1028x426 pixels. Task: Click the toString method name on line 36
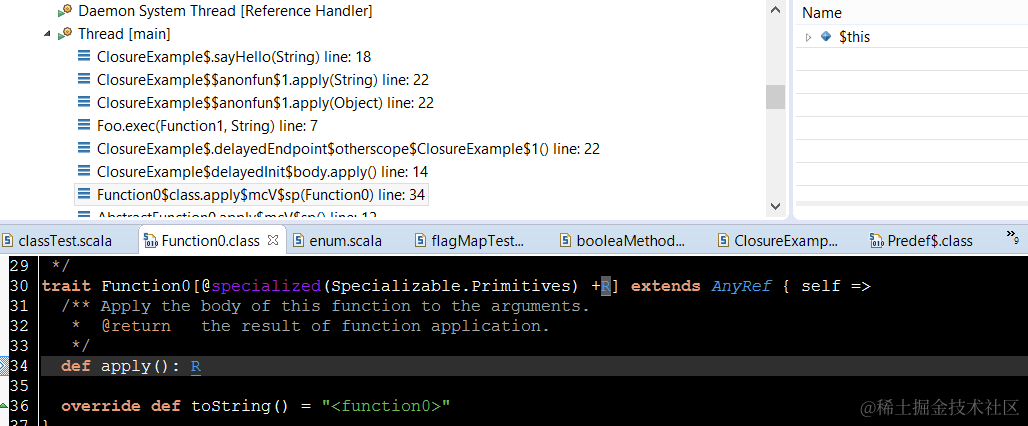click(x=231, y=406)
